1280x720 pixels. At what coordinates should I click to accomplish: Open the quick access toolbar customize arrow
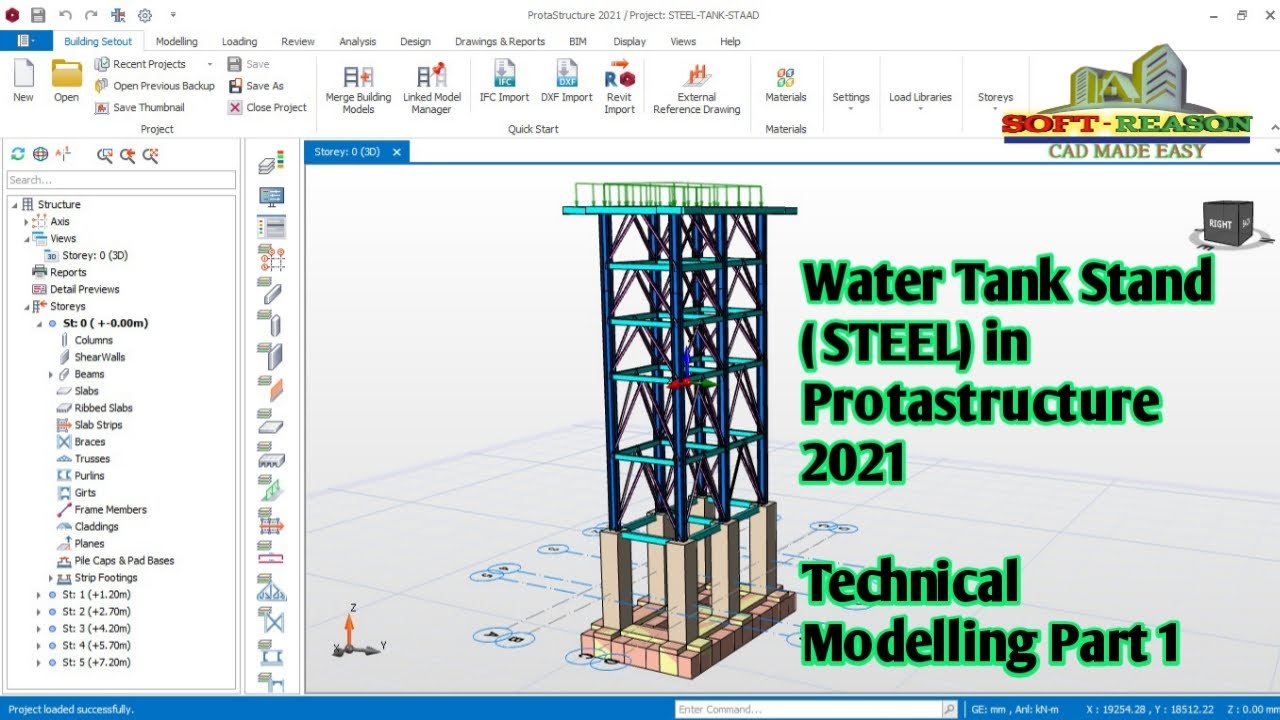(x=173, y=15)
